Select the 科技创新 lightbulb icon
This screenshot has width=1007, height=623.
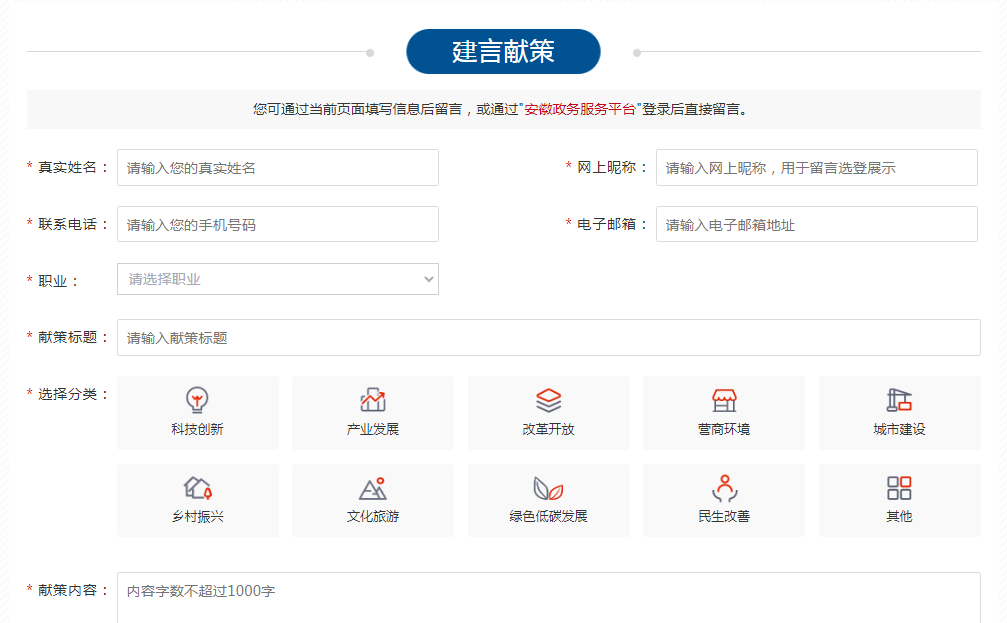[197, 400]
